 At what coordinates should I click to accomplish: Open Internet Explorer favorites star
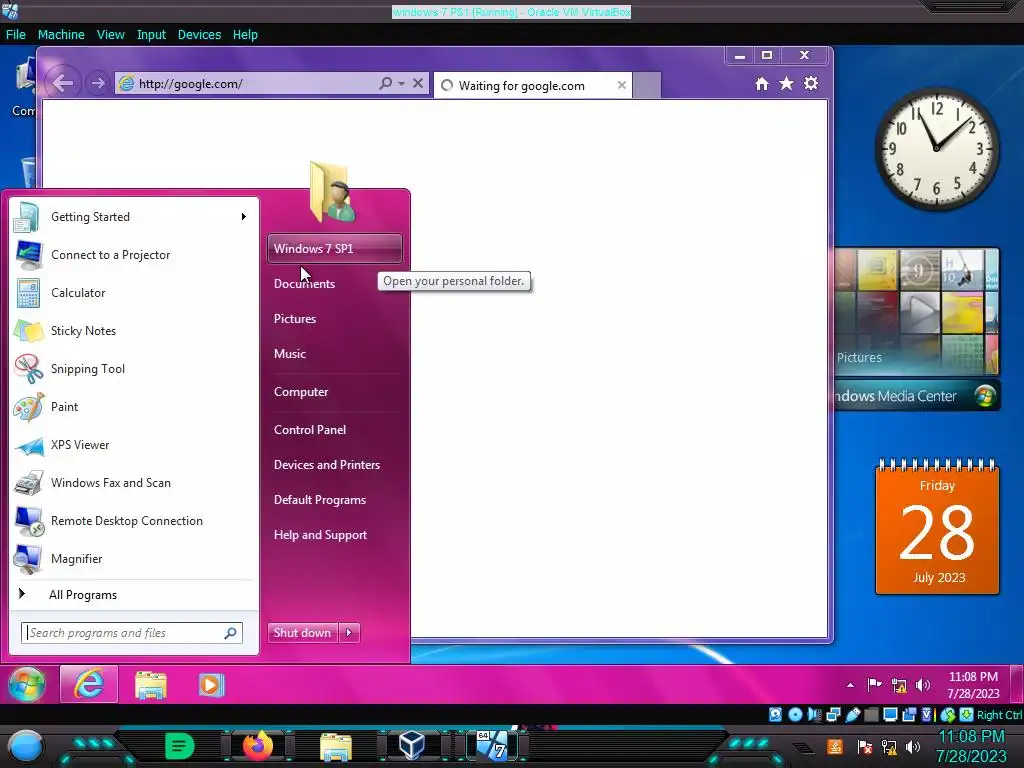(x=786, y=84)
